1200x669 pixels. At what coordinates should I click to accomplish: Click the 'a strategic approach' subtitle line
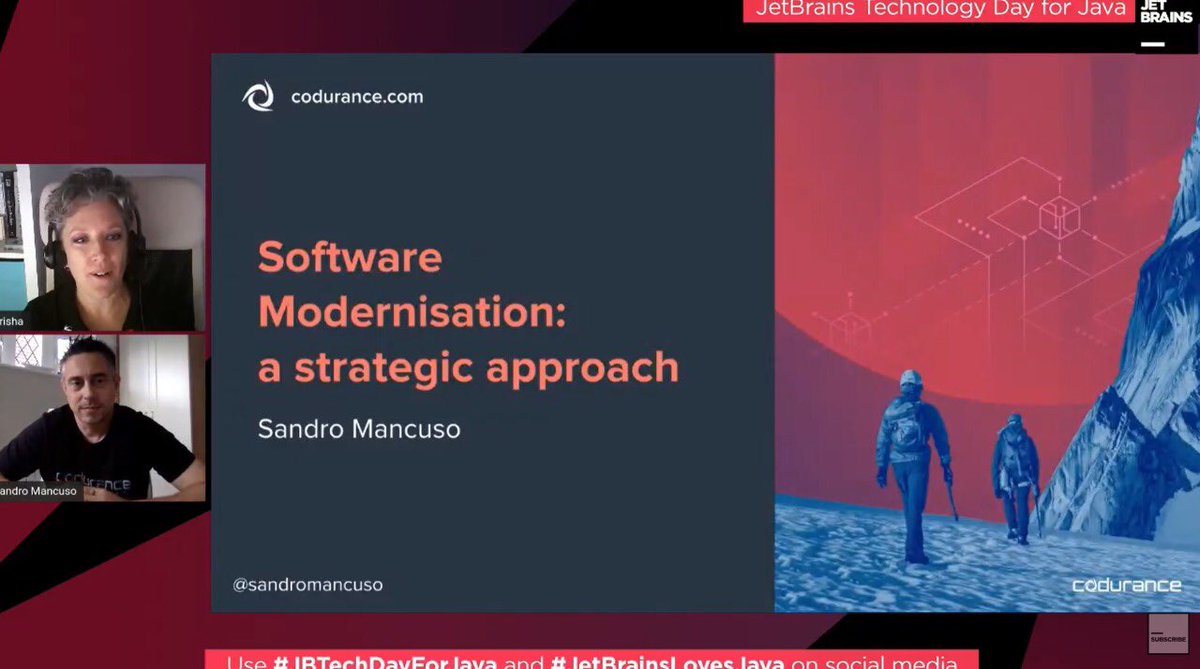coord(468,367)
